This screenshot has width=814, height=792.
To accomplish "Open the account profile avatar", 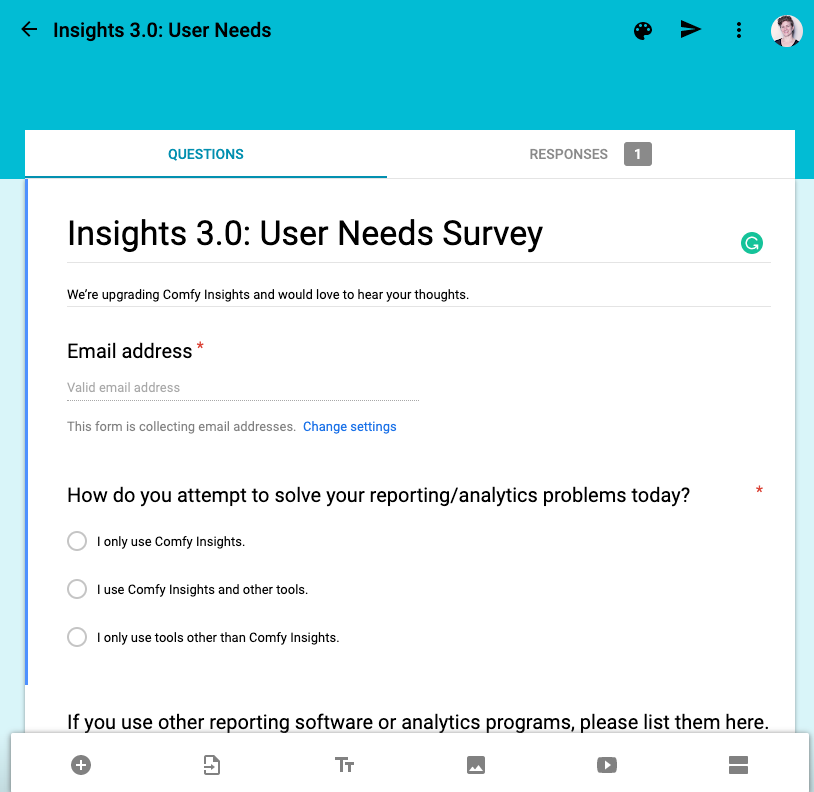I will [x=786, y=30].
